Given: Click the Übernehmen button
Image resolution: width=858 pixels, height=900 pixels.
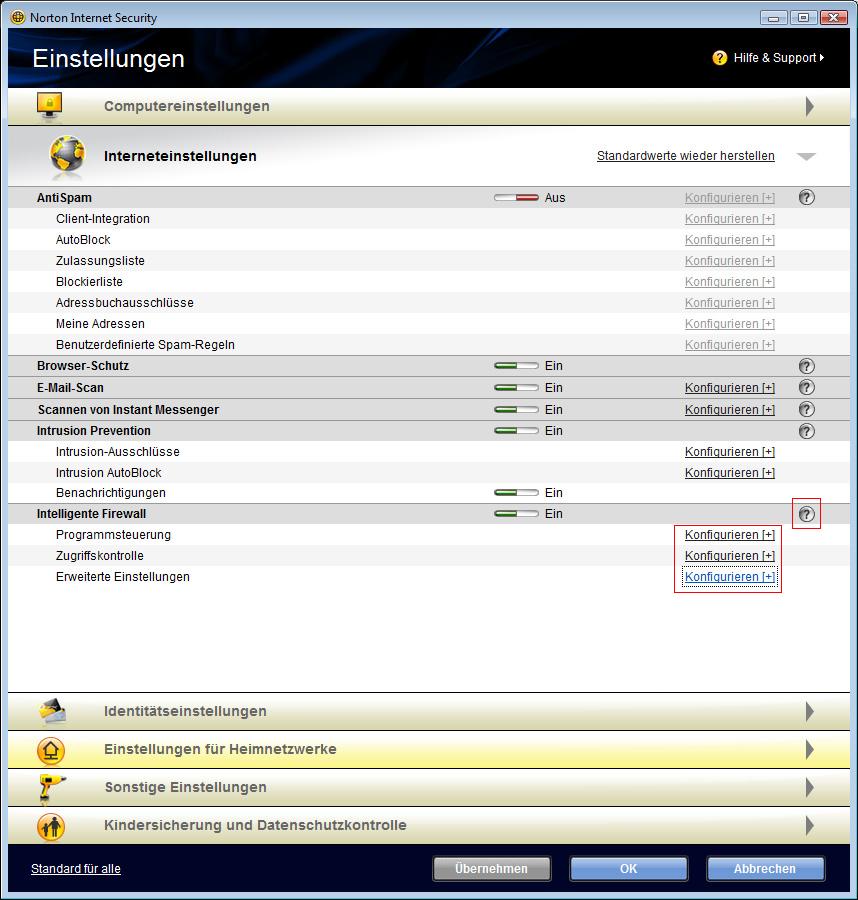Looking at the screenshot, I should tap(491, 868).
